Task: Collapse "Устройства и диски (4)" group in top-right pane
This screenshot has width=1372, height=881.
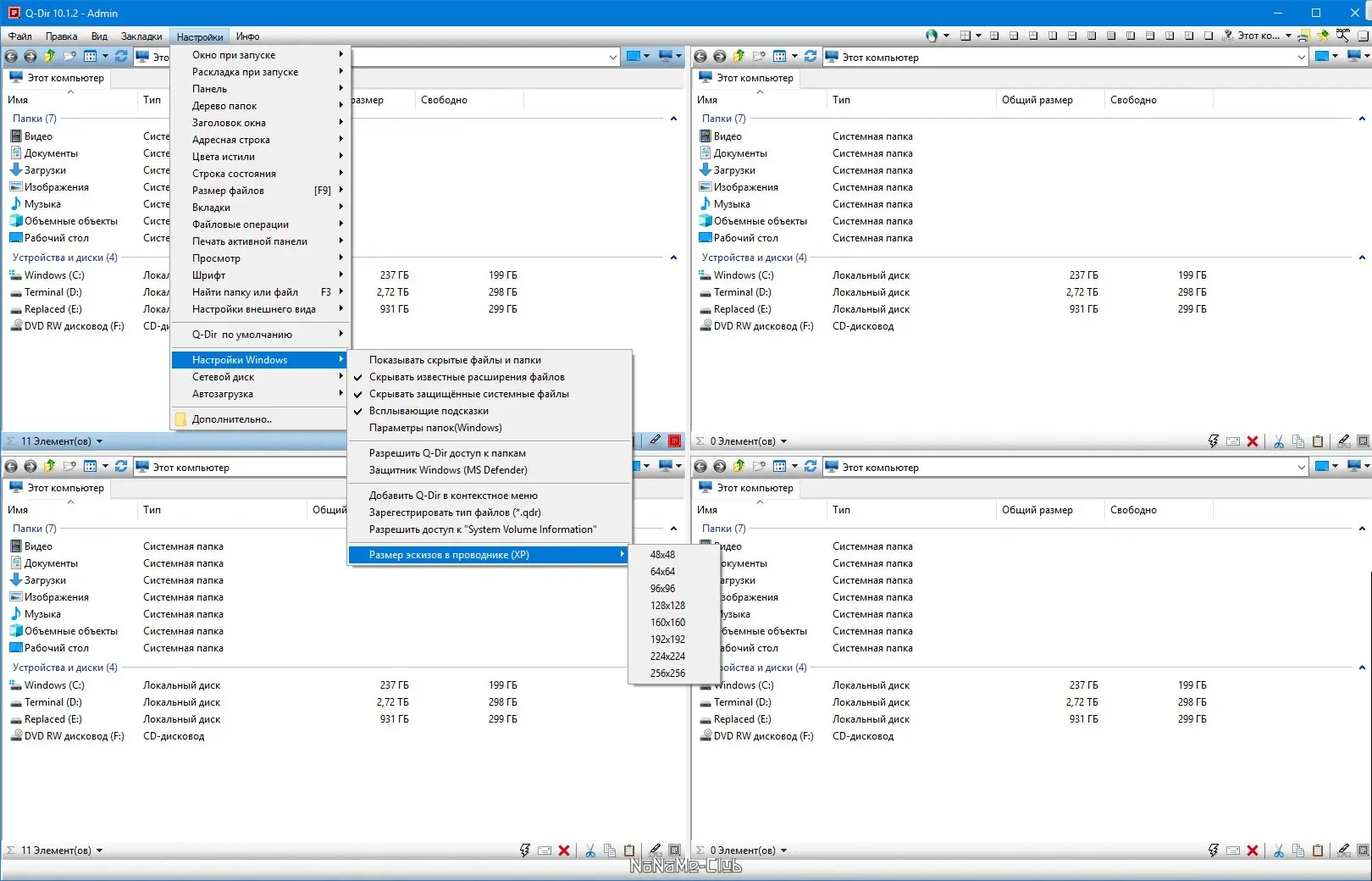Action: point(1362,258)
